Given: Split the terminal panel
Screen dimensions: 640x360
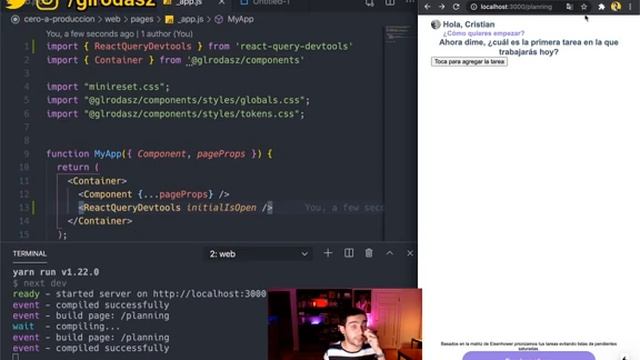Looking at the screenshot, I should [x=349, y=253].
